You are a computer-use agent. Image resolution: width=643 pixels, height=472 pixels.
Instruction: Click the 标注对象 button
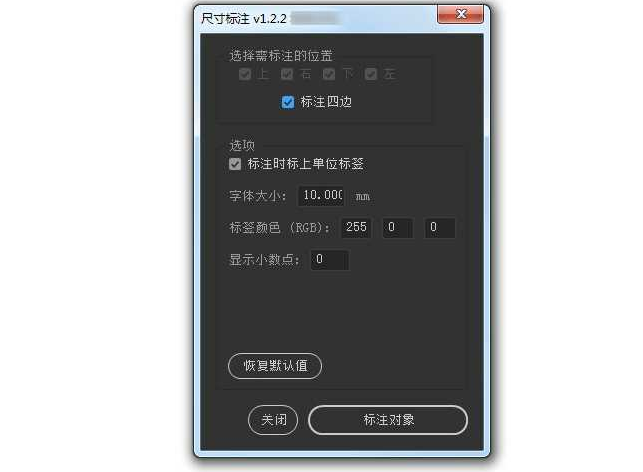click(388, 420)
